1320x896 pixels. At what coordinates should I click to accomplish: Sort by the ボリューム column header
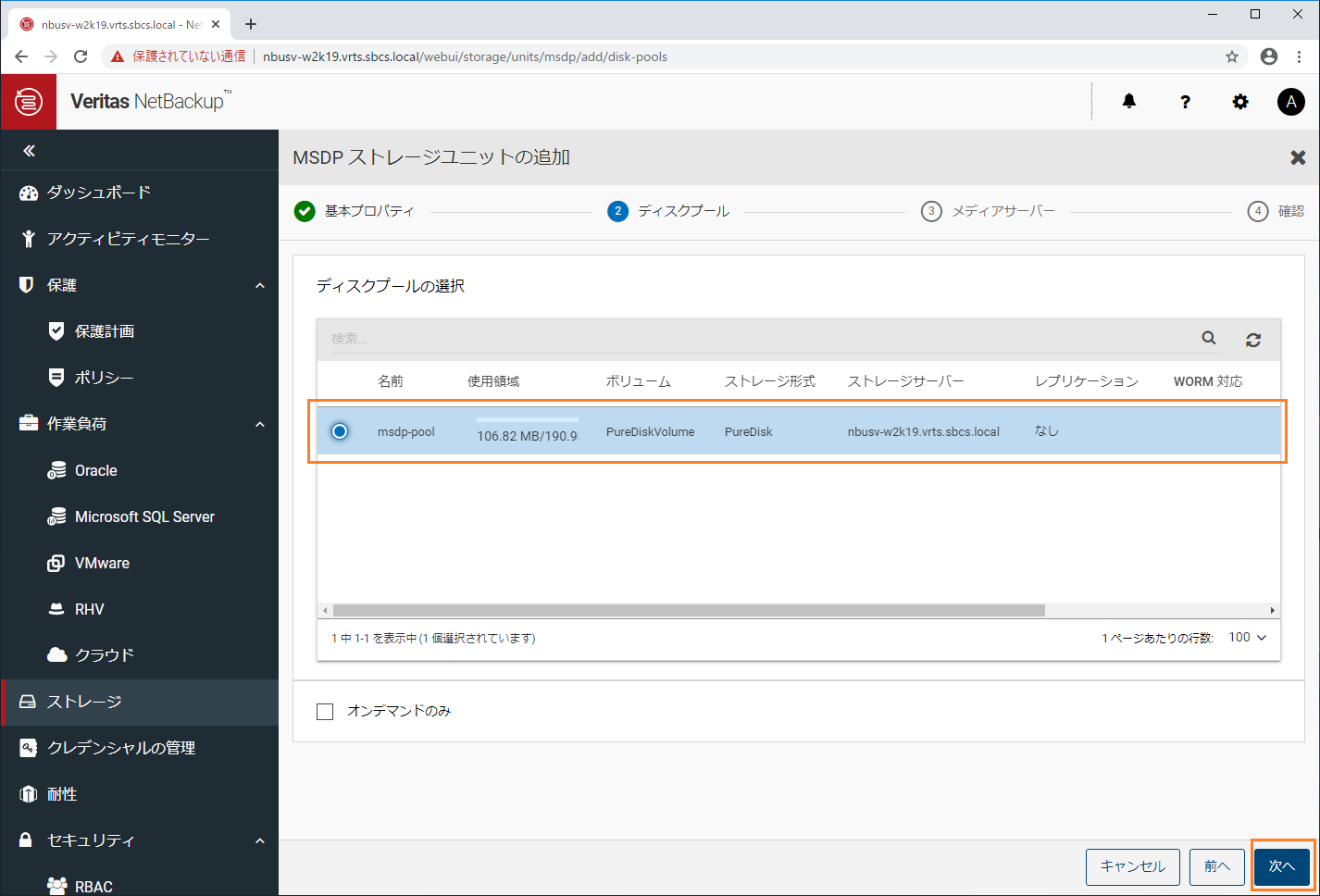click(x=639, y=381)
